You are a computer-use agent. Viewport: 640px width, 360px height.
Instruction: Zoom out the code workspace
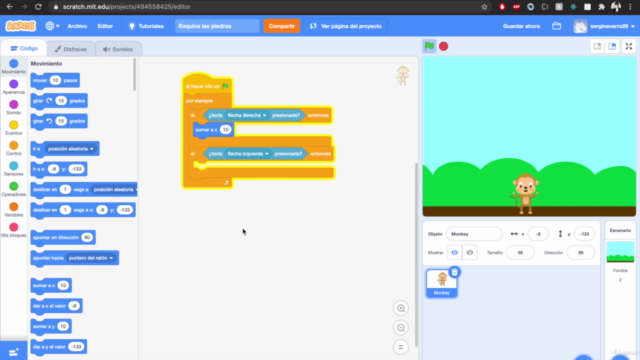pyautogui.click(x=401, y=328)
